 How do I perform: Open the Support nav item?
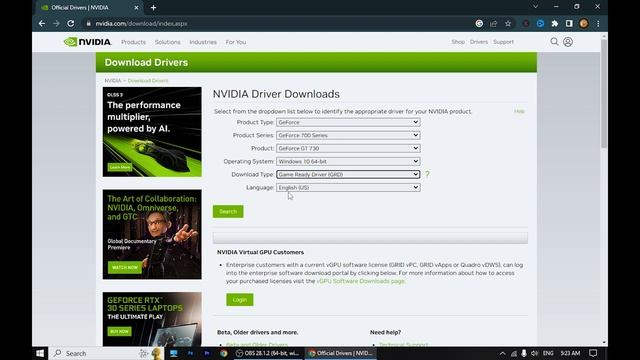tap(503, 42)
